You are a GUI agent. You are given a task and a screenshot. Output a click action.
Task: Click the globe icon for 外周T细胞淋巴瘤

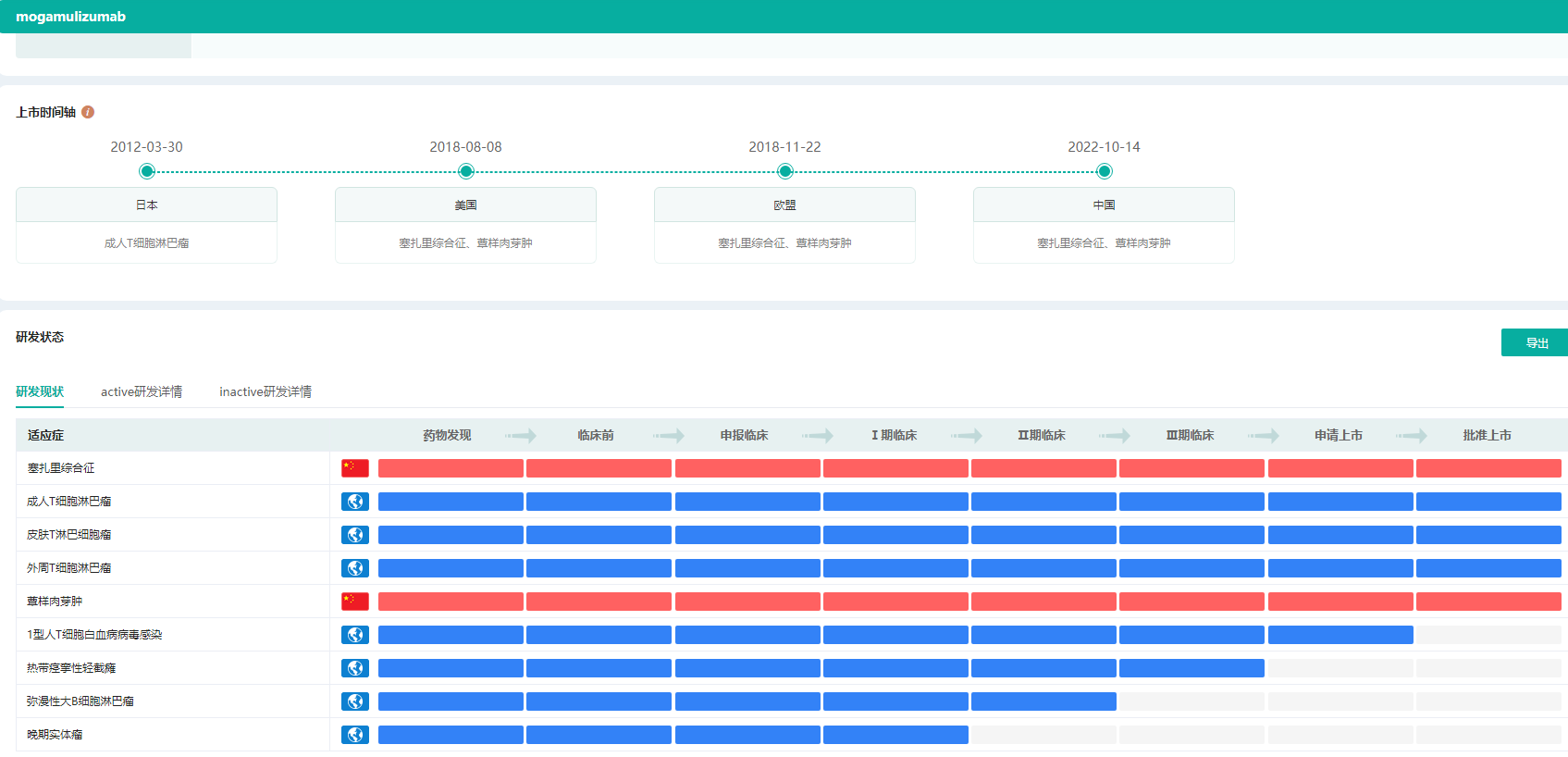click(x=355, y=568)
